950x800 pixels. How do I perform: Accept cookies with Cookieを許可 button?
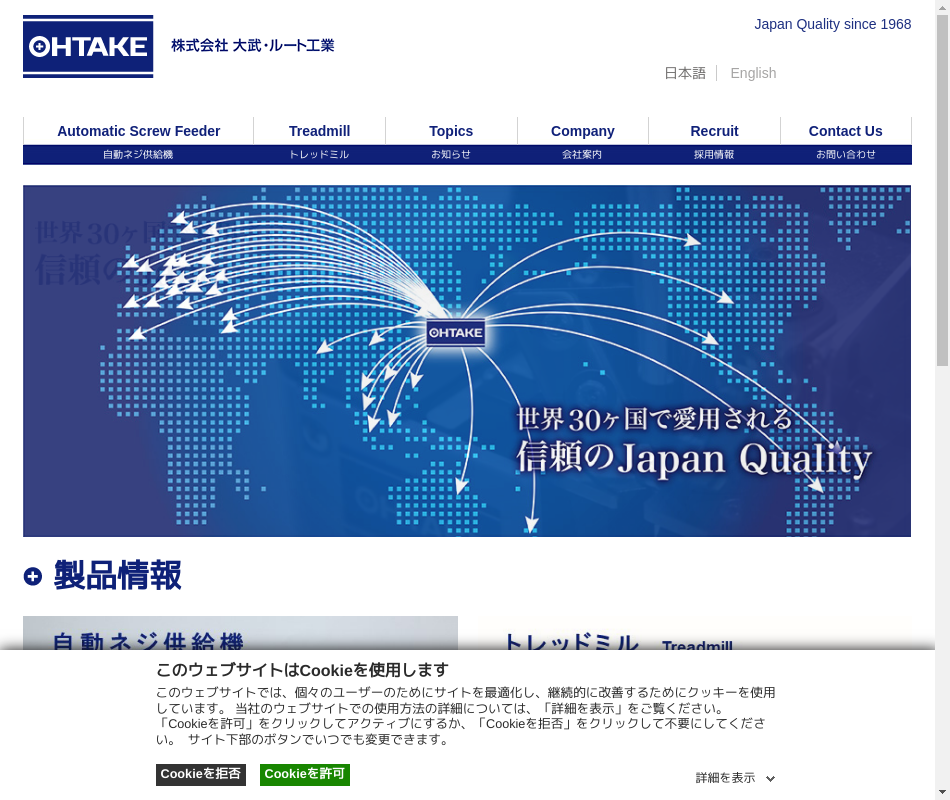[305, 774]
